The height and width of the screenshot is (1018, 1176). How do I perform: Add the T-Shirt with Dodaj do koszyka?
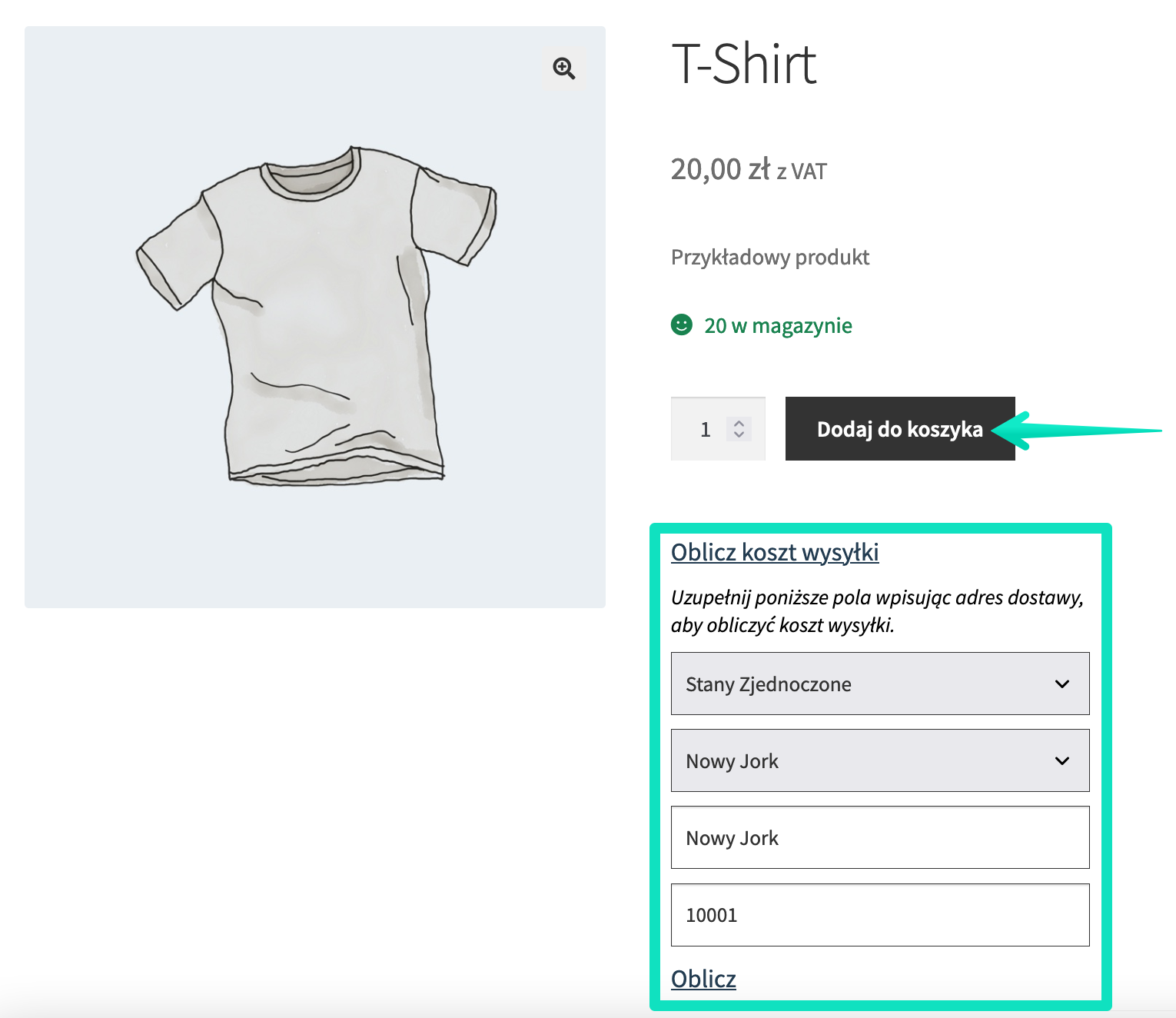[x=900, y=429]
